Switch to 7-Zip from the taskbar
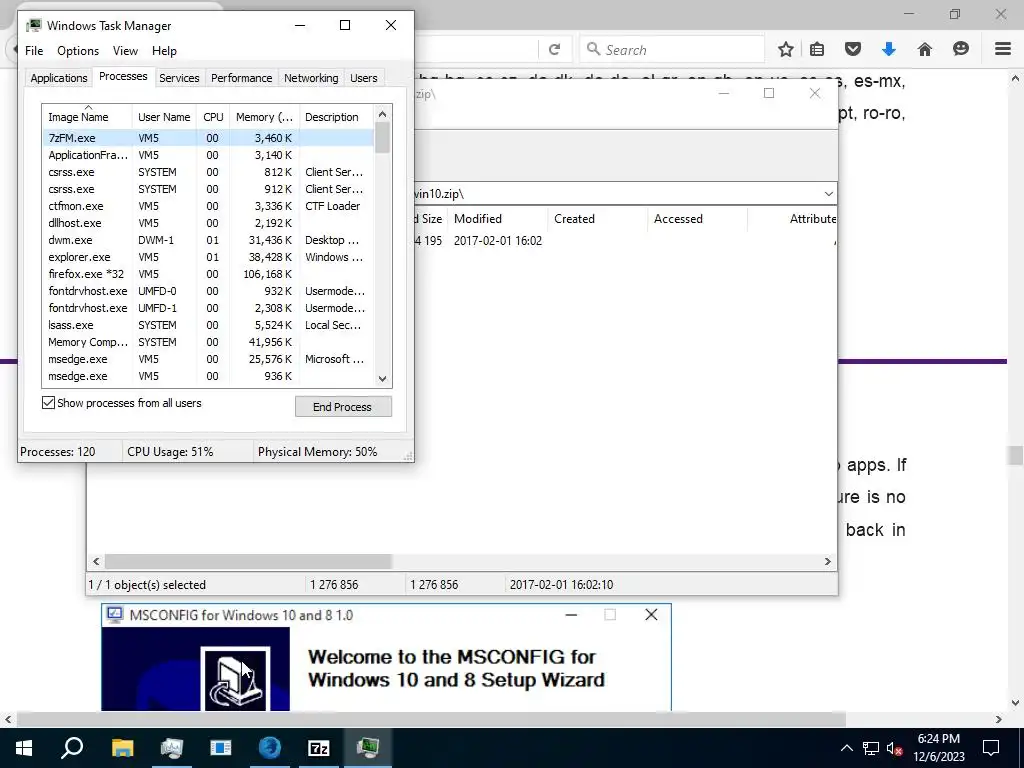Viewport: 1024px width, 768px height. point(318,748)
